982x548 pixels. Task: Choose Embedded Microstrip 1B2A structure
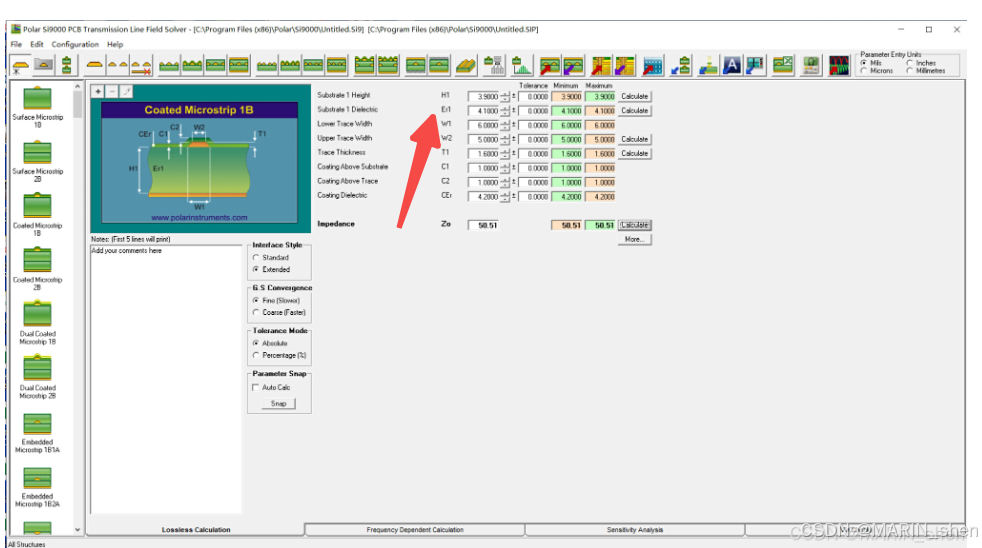[x=38, y=486]
